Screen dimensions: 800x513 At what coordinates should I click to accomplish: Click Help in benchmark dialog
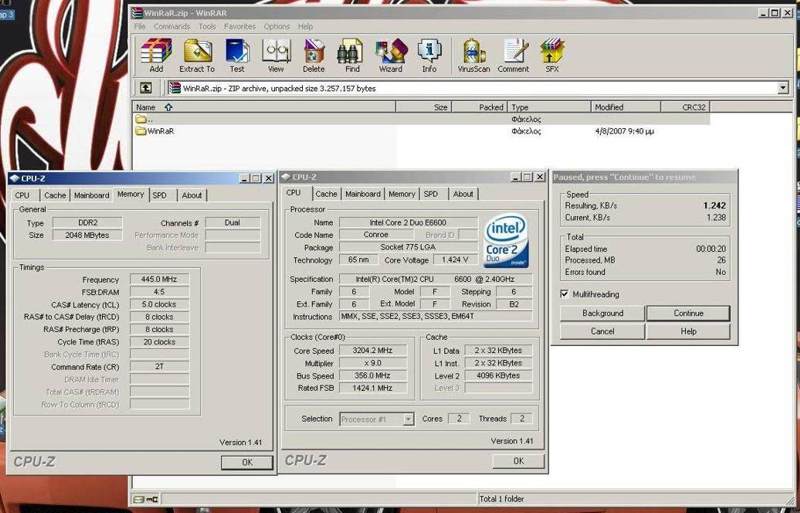pos(688,331)
